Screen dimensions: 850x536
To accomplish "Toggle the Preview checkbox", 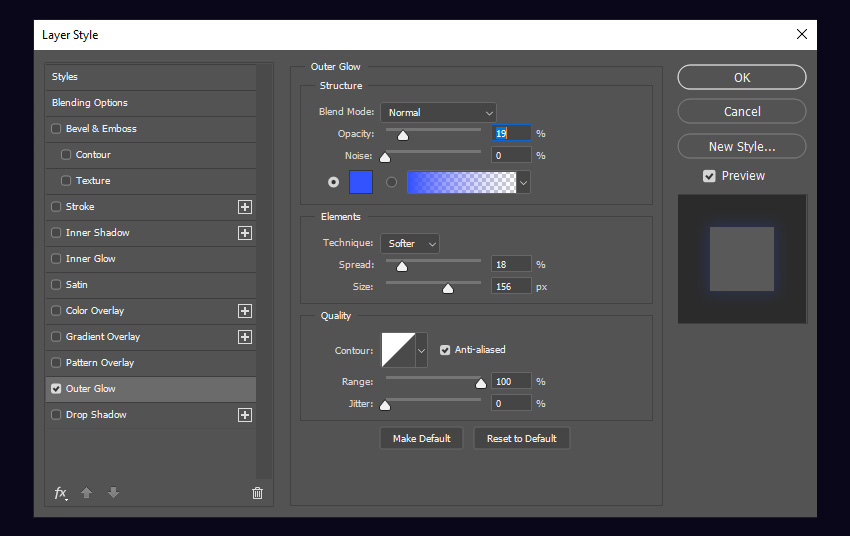I will click(x=709, y=176).
